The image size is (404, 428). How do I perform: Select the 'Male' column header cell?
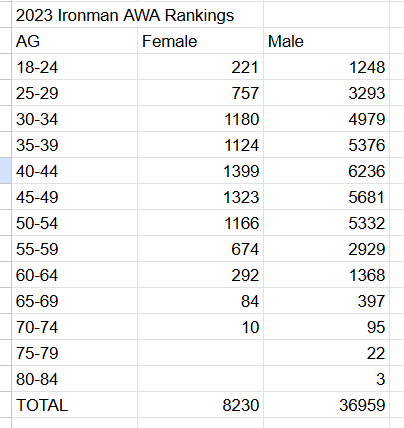click(x=326, y=41)
